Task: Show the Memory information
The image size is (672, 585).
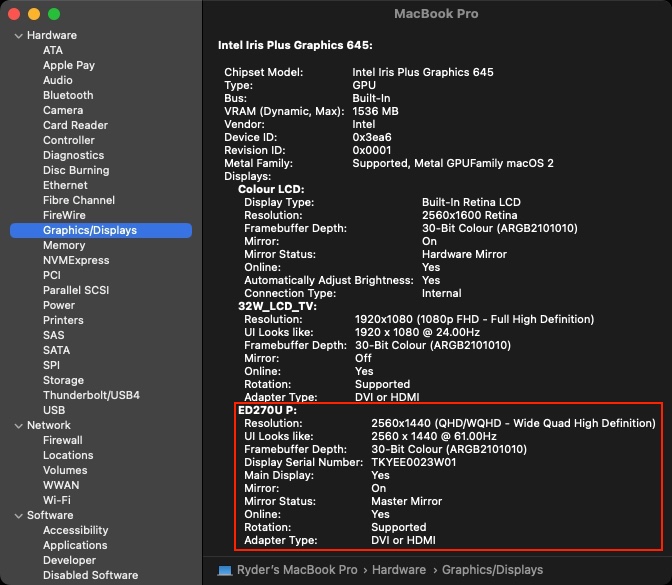Action: click(x=64, y=245)
